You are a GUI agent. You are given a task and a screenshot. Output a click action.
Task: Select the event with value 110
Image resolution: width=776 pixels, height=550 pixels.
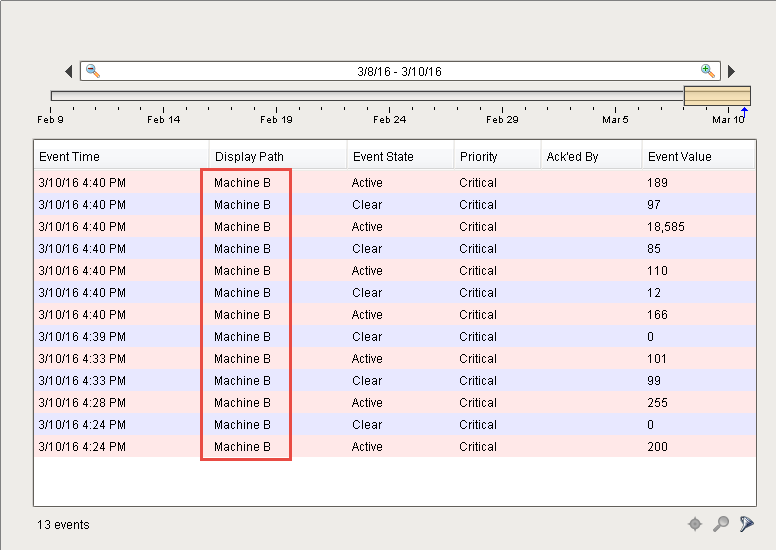pyautogui.click(x=395, y=271)
